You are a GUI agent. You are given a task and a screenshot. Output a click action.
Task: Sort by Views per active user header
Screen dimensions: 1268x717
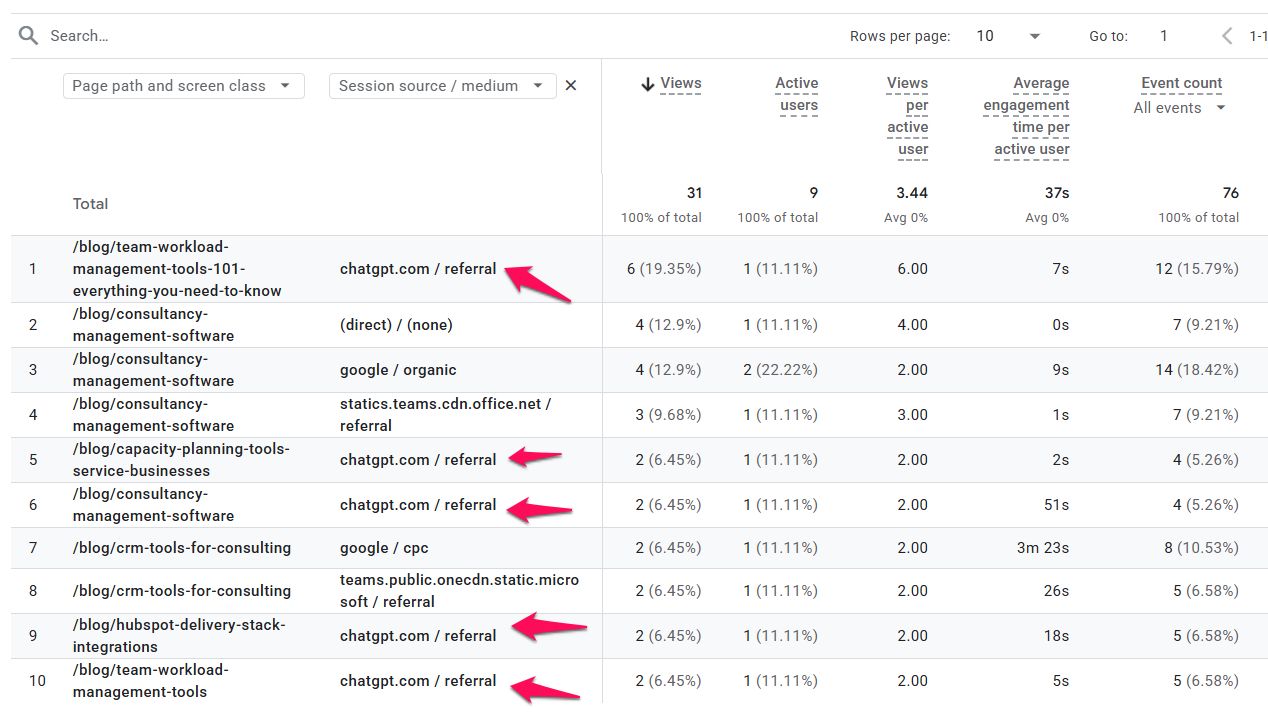coord(907,117)
